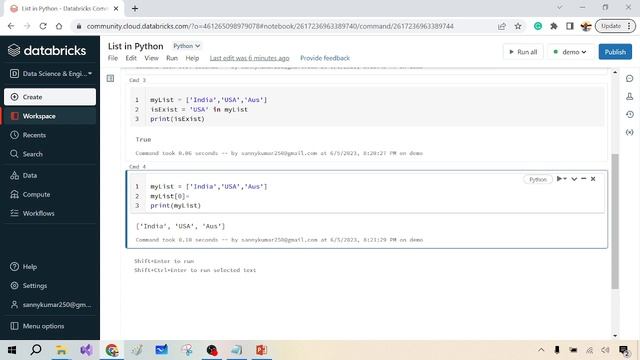Image resolution: width=640 pixels, height=360 pixels.
Task: Toggle the browser side panel icon
Action: (570, 26)
